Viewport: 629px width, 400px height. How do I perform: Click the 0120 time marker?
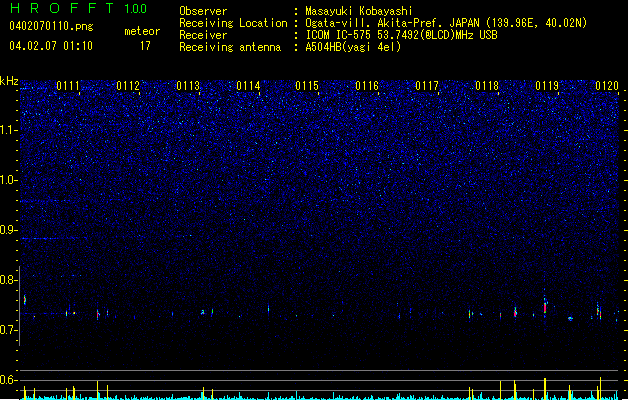607,86
